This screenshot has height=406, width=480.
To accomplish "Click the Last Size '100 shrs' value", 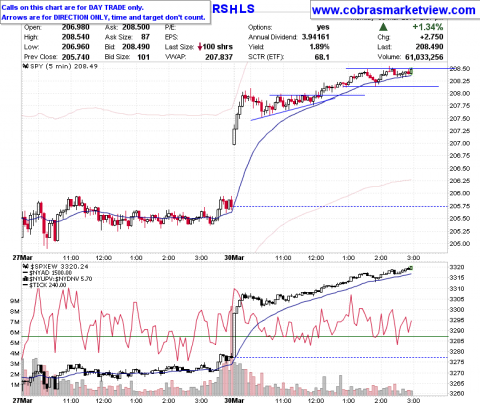I will 218,47.
